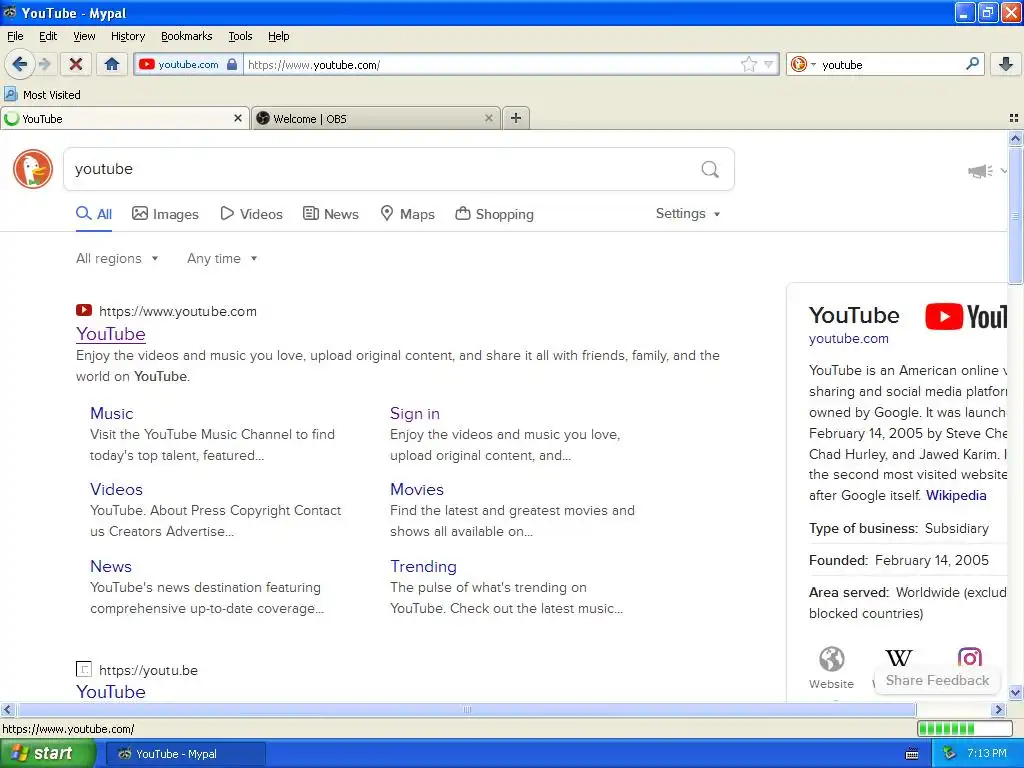
Task: Click the Maps pin icon in the search tabs
Action: [387, 214]
